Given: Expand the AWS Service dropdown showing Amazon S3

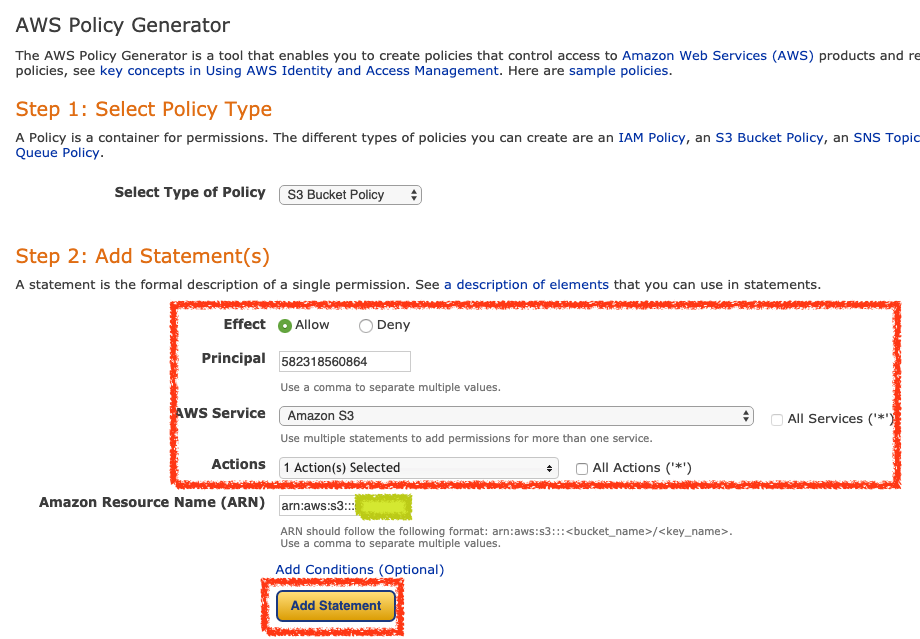Looking at the screenshot, I should 516,416.
